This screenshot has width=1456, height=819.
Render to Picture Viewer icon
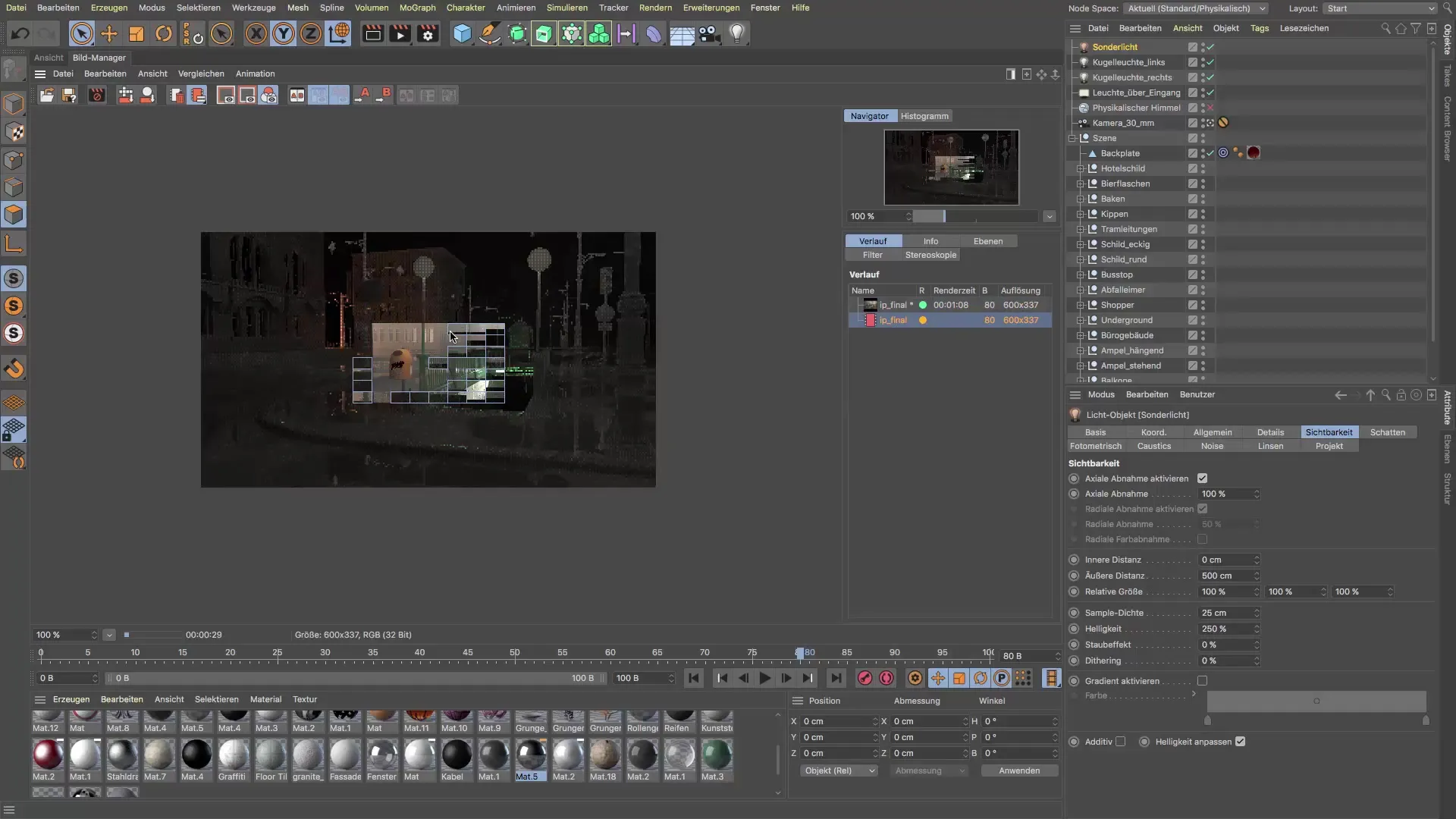pyautogui.click(x=400, y=34)
